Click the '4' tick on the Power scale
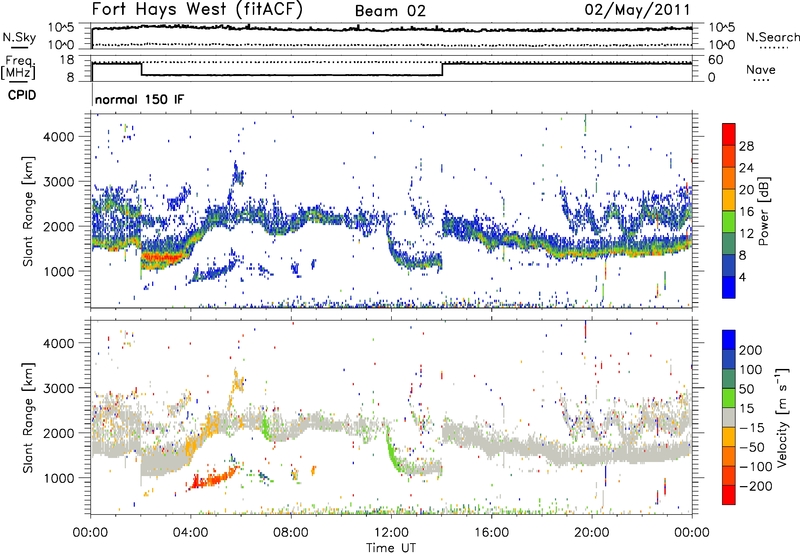 click(x=743, y=277)
